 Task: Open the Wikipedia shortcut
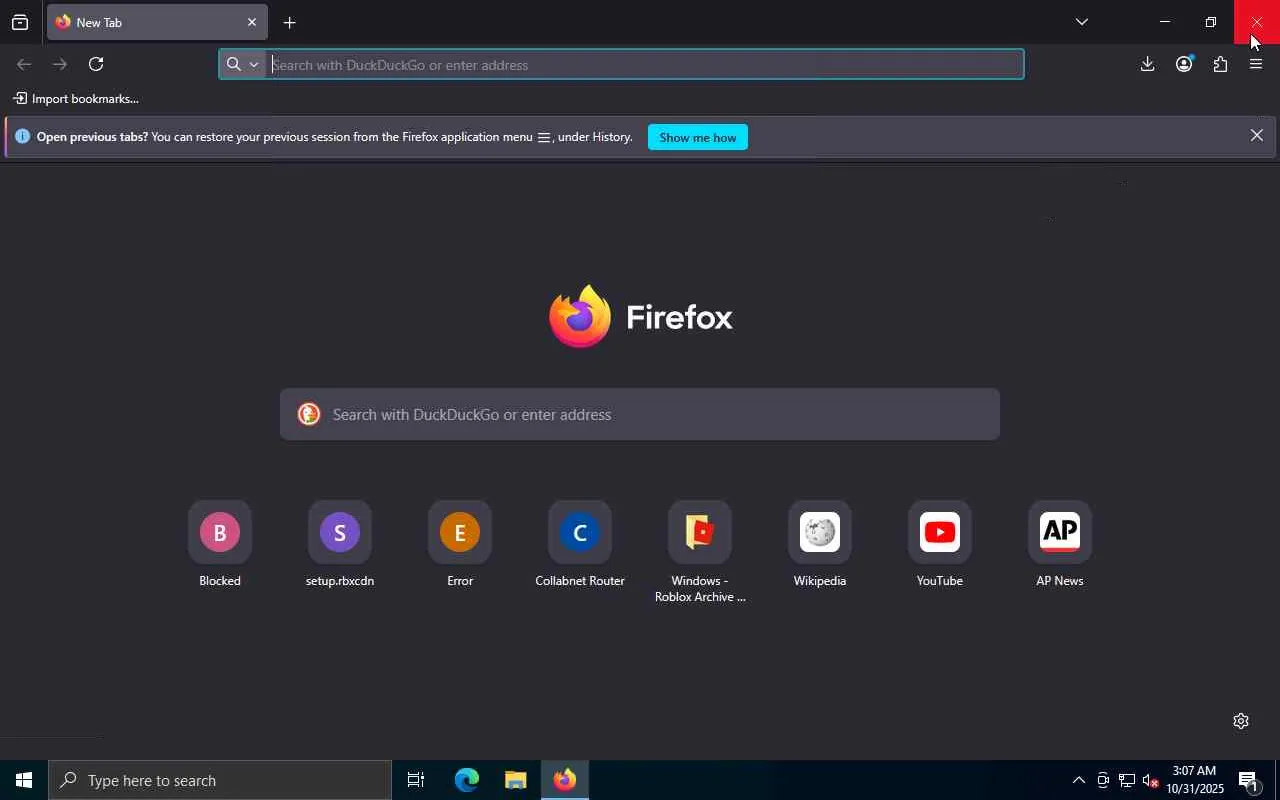pyautogui.click(x=820, y=544)
